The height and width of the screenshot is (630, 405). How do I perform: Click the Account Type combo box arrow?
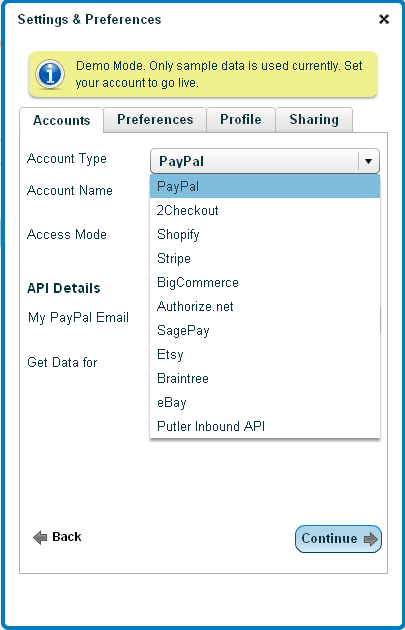(368, 162)
